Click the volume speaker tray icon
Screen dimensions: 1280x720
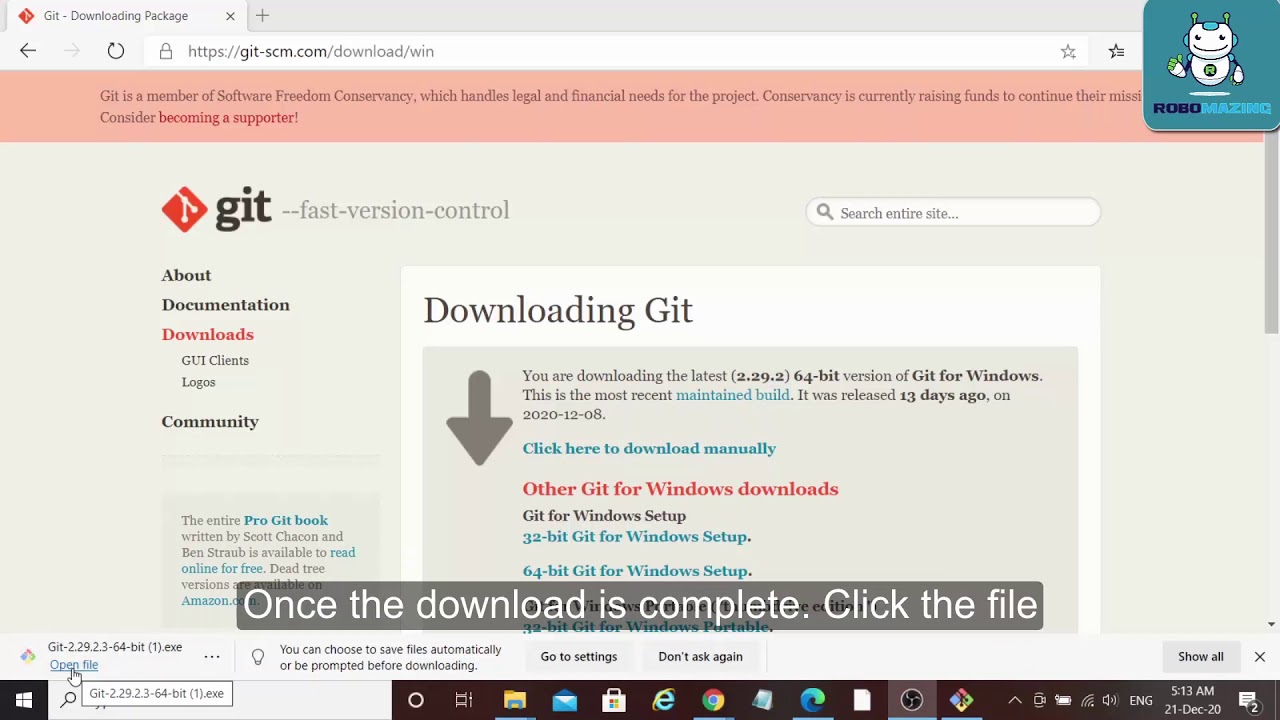click(1110, 700)
